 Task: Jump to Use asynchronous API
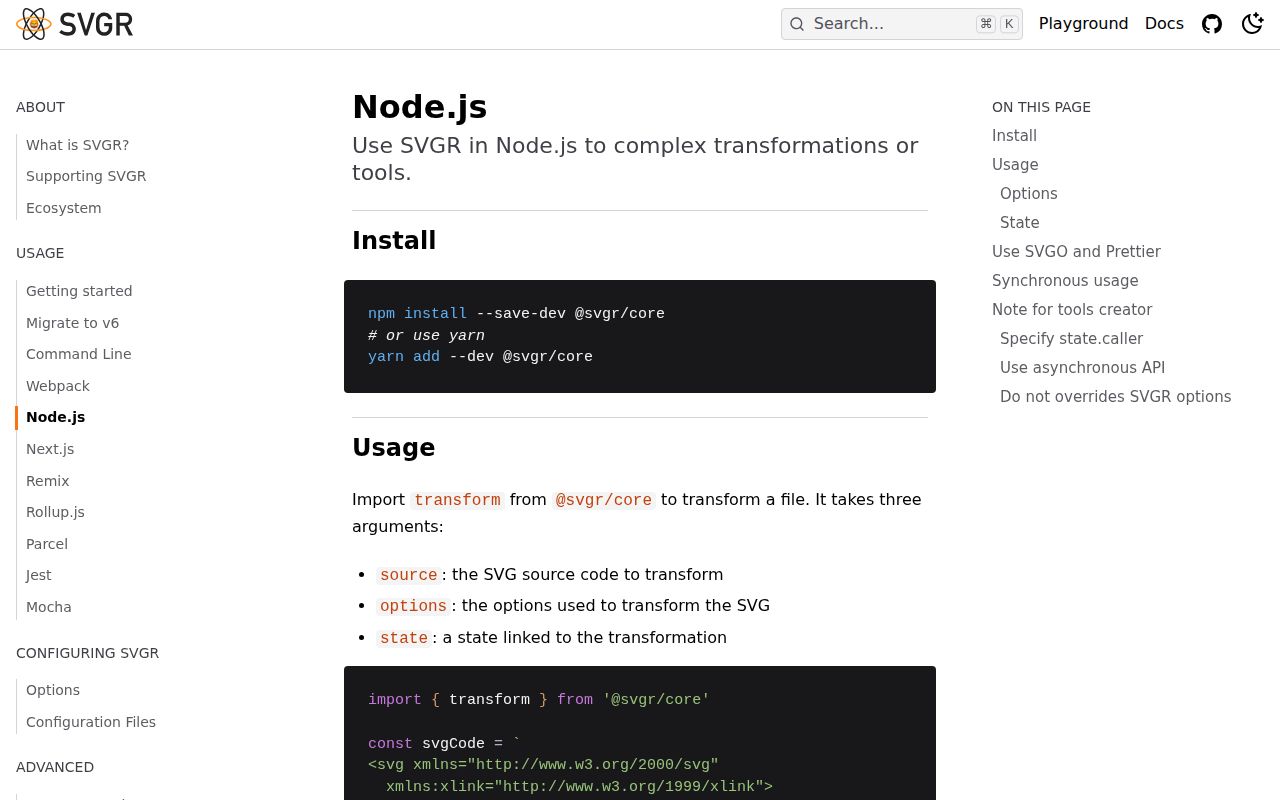pyautogui.click(x=1082, y=368)
